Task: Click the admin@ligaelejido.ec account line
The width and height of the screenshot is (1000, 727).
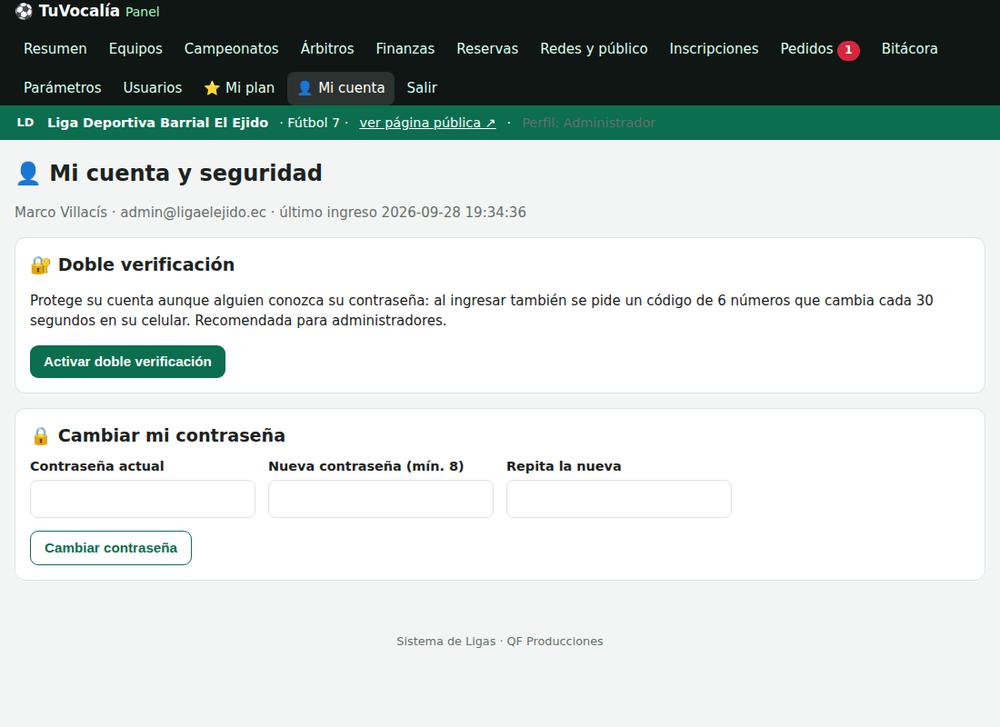Action: (270, 212)
